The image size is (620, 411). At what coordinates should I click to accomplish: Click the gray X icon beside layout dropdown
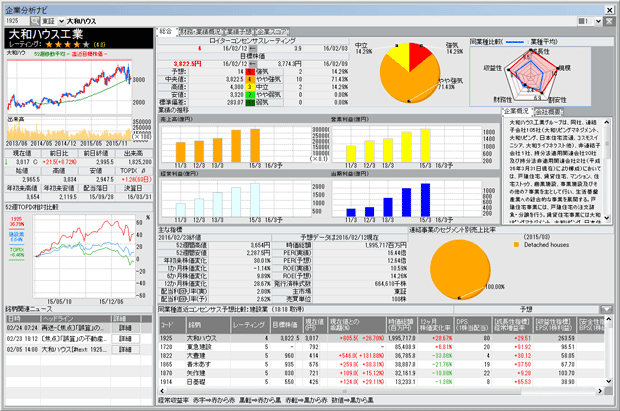coord(609,21)
